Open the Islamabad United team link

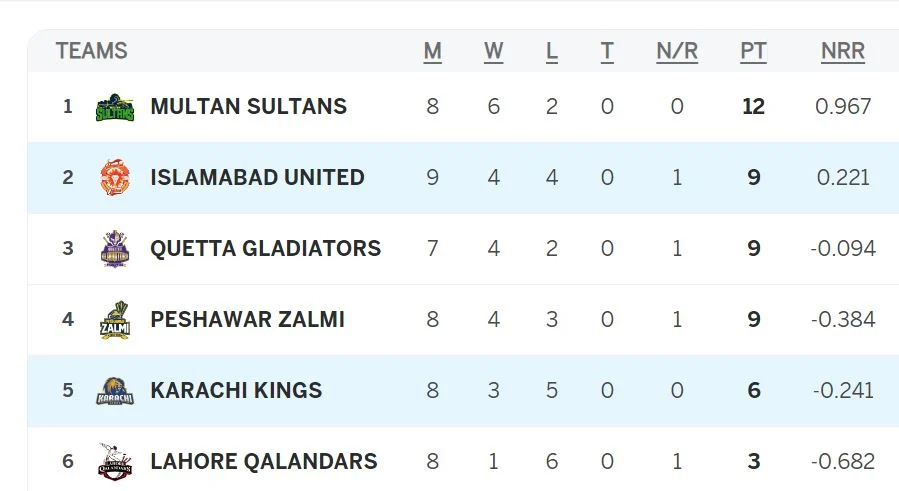pyautogui.click(x=257, y=178)
